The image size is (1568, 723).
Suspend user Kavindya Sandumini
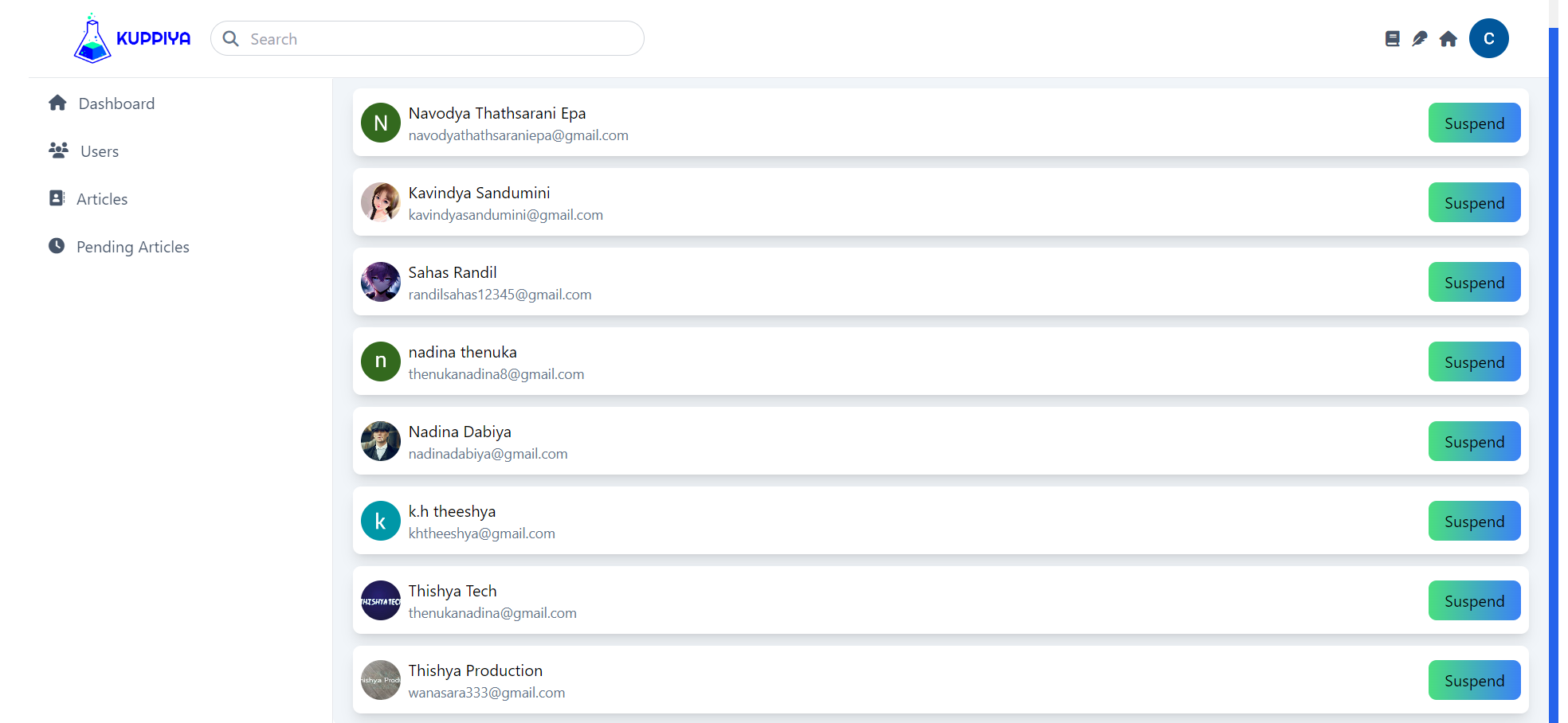pyautogui.click(x=1474, y=203)
